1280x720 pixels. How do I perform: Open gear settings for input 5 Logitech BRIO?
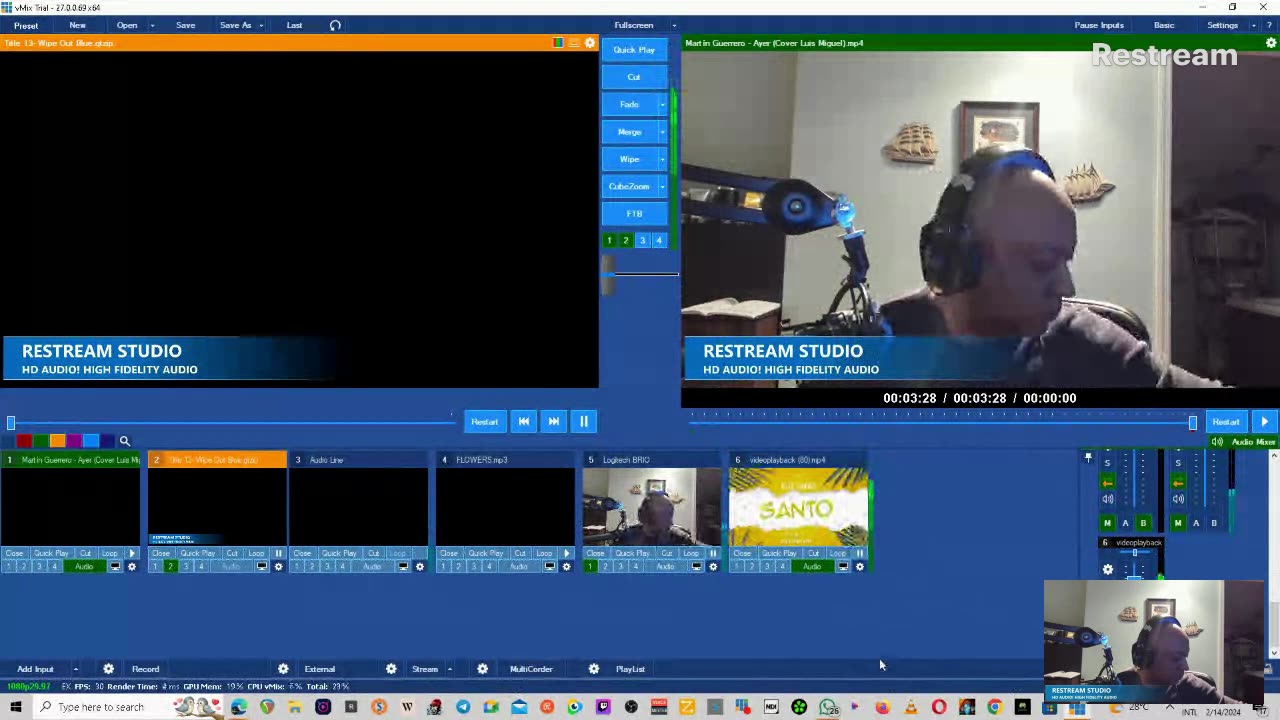pos(713,567)
